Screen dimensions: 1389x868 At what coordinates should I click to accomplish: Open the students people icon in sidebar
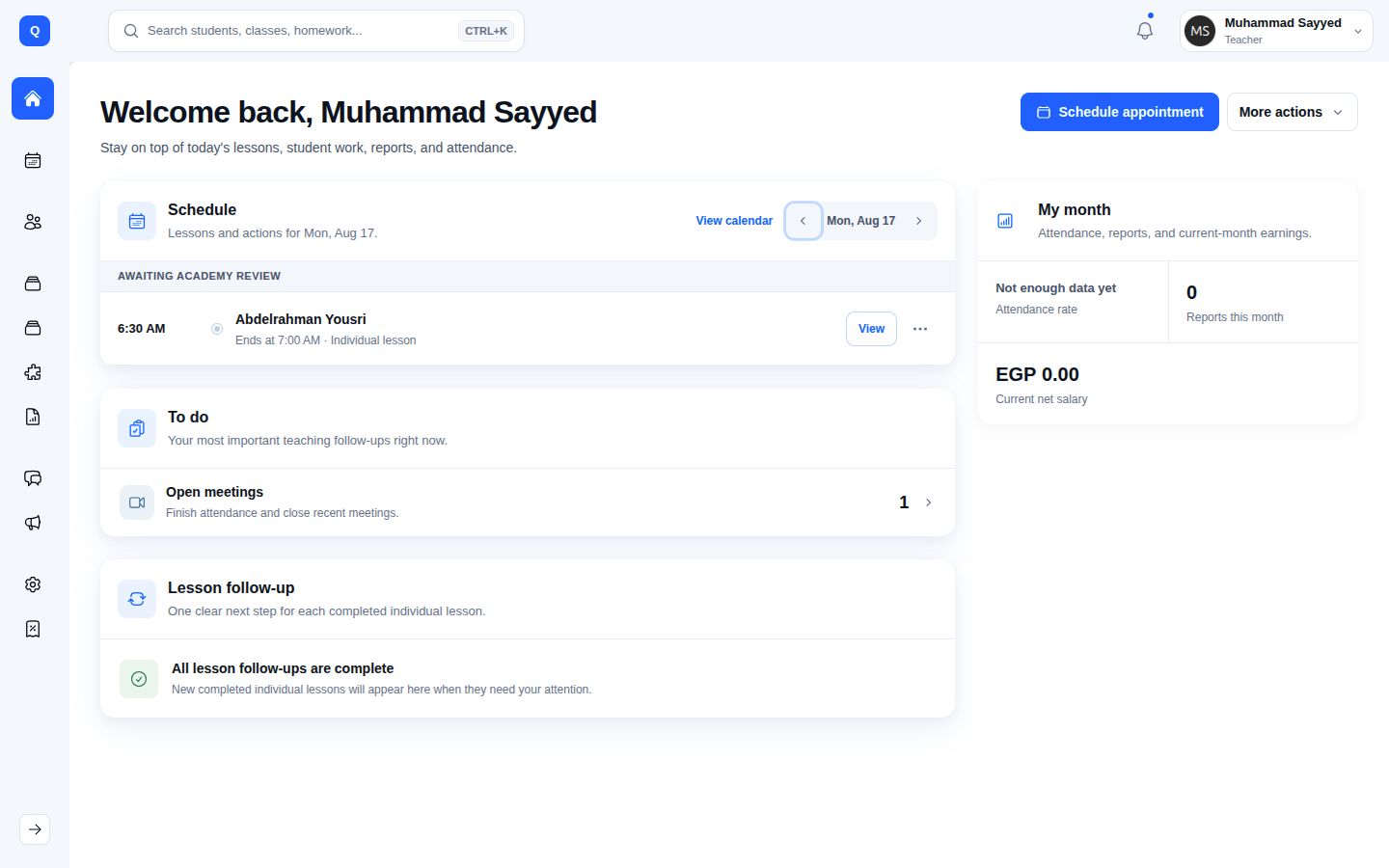pyautogui.click(x=33, y=222)
